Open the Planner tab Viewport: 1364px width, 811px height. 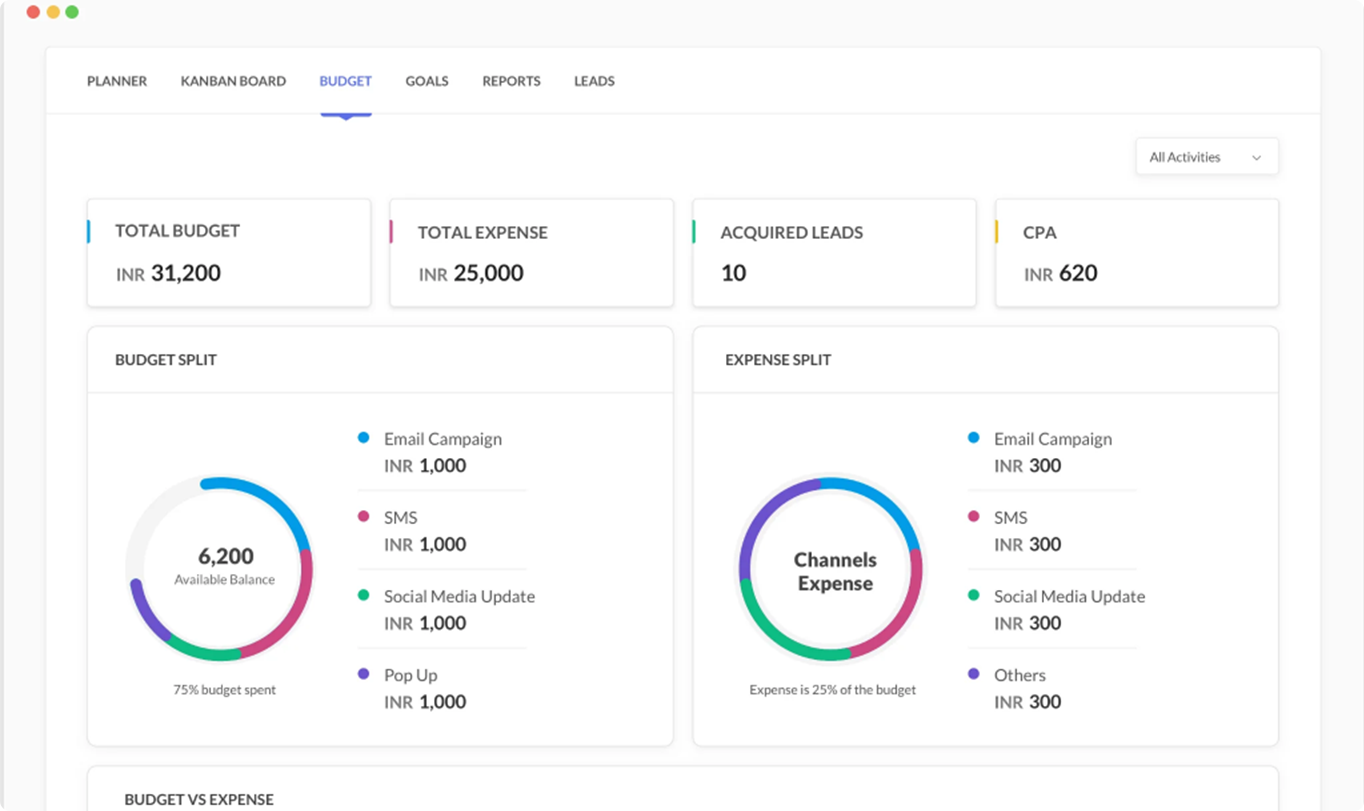pyautogui.click(x=117, y=81)
